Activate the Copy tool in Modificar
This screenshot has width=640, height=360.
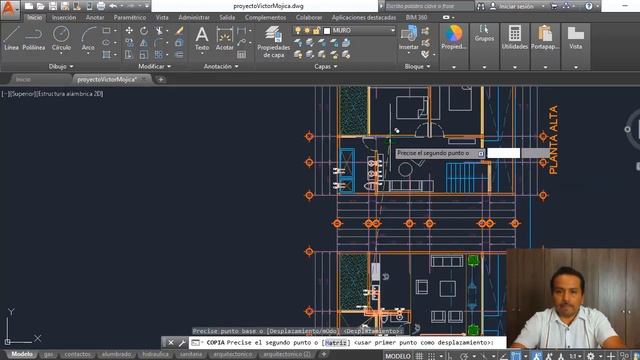129,42
